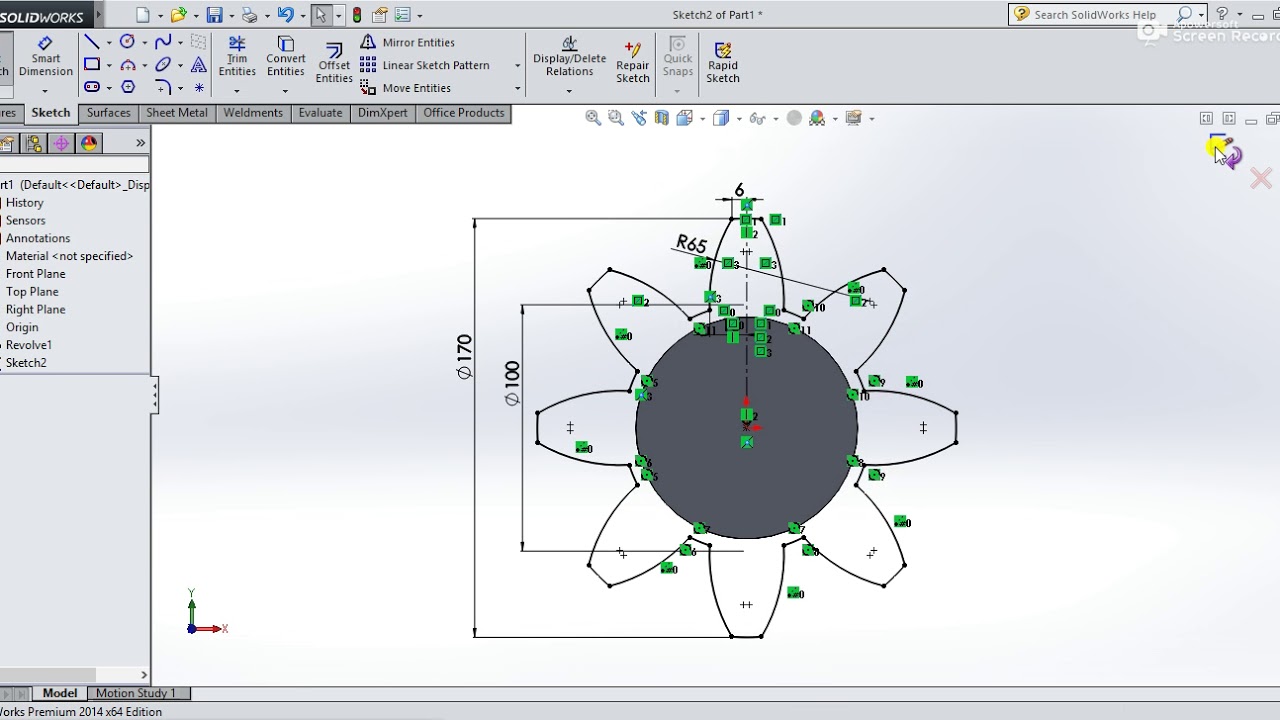Click the Search SolidWorks Help field
1280x720 pixels.
pos(1095,14)
